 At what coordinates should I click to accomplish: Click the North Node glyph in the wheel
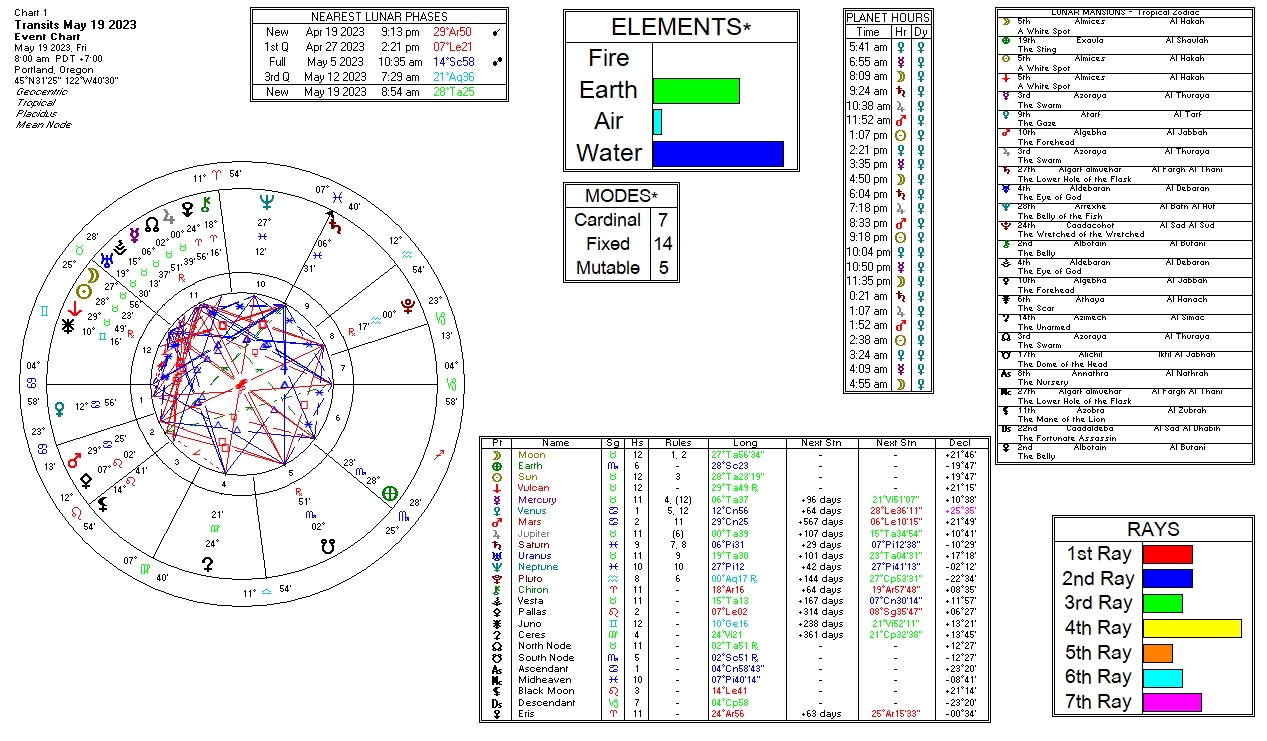(151, 222)
